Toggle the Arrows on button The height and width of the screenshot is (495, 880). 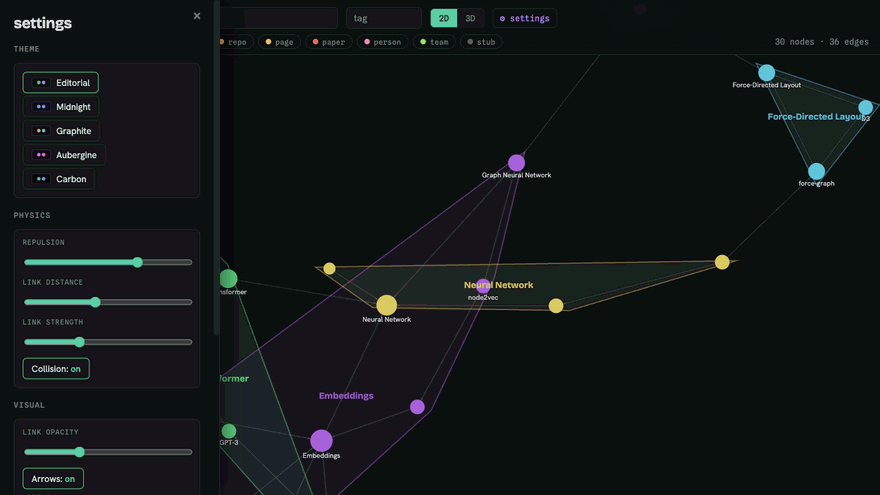(x=53, y=479)
